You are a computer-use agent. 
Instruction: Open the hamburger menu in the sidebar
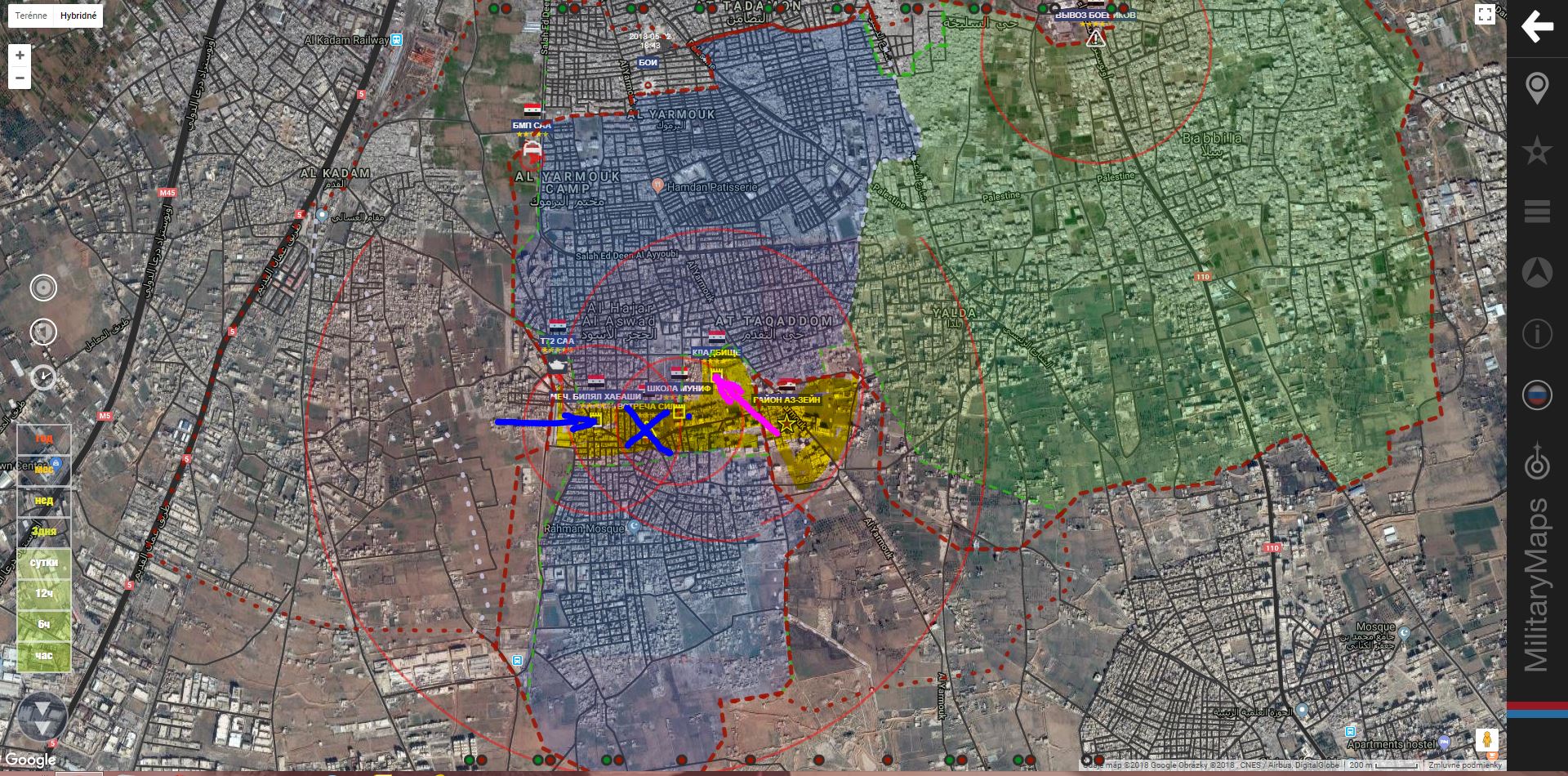click(1537, 212)
